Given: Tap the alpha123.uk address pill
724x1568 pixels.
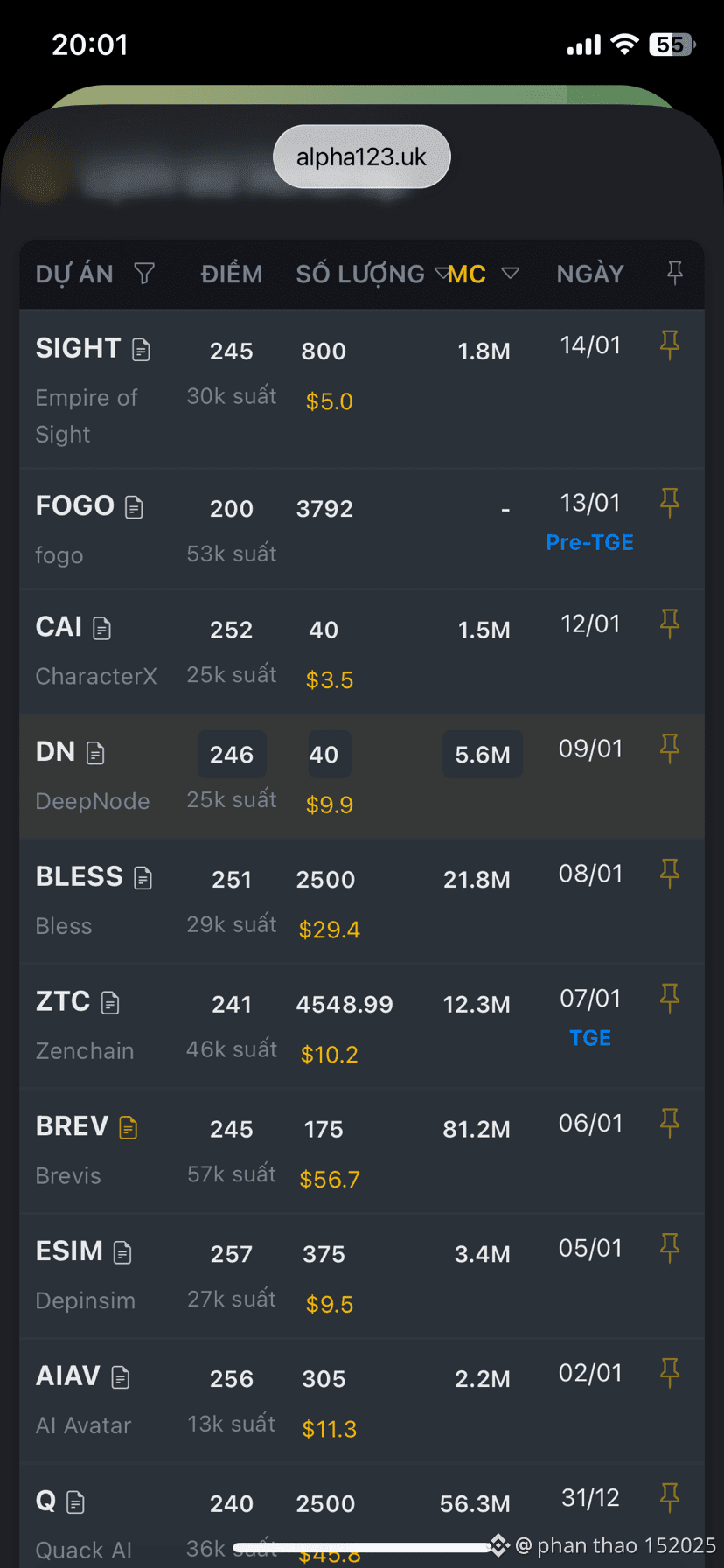Looking at the screenshot, I should (x=362, y=157).
